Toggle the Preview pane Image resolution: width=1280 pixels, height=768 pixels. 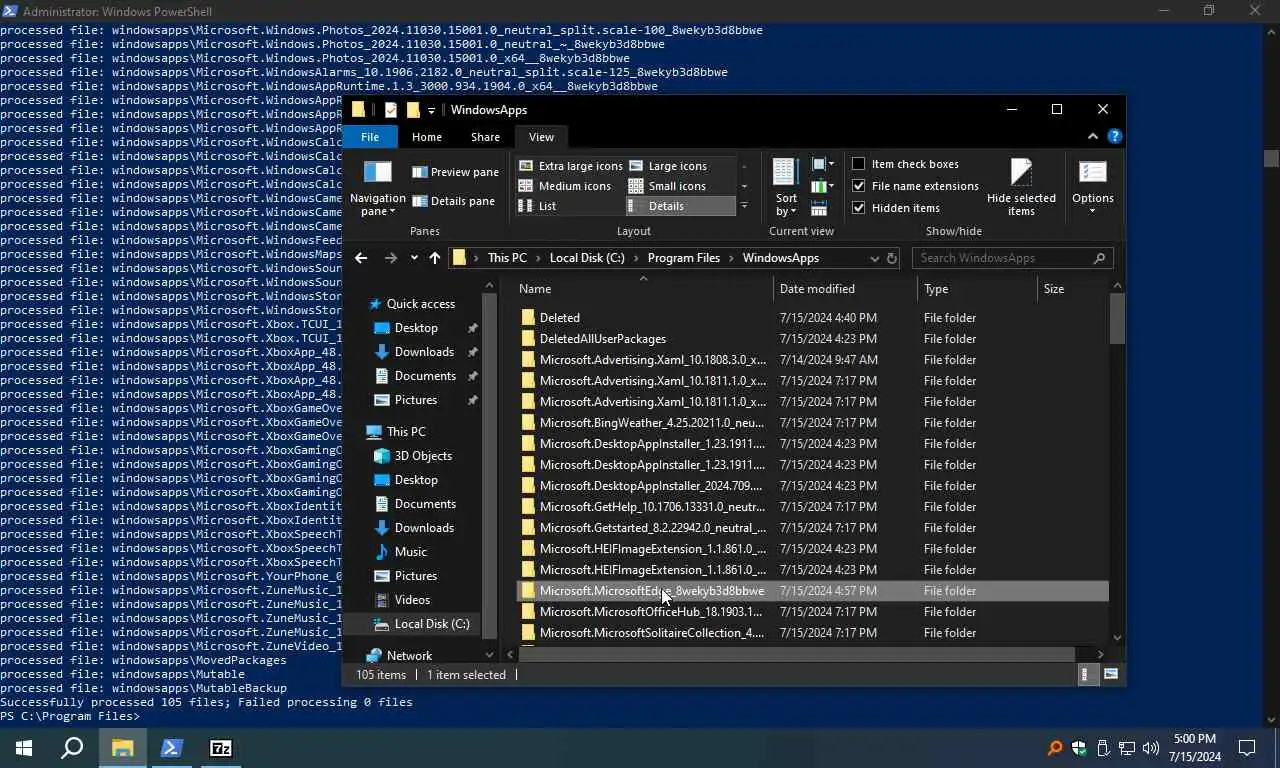coord(455,172)
